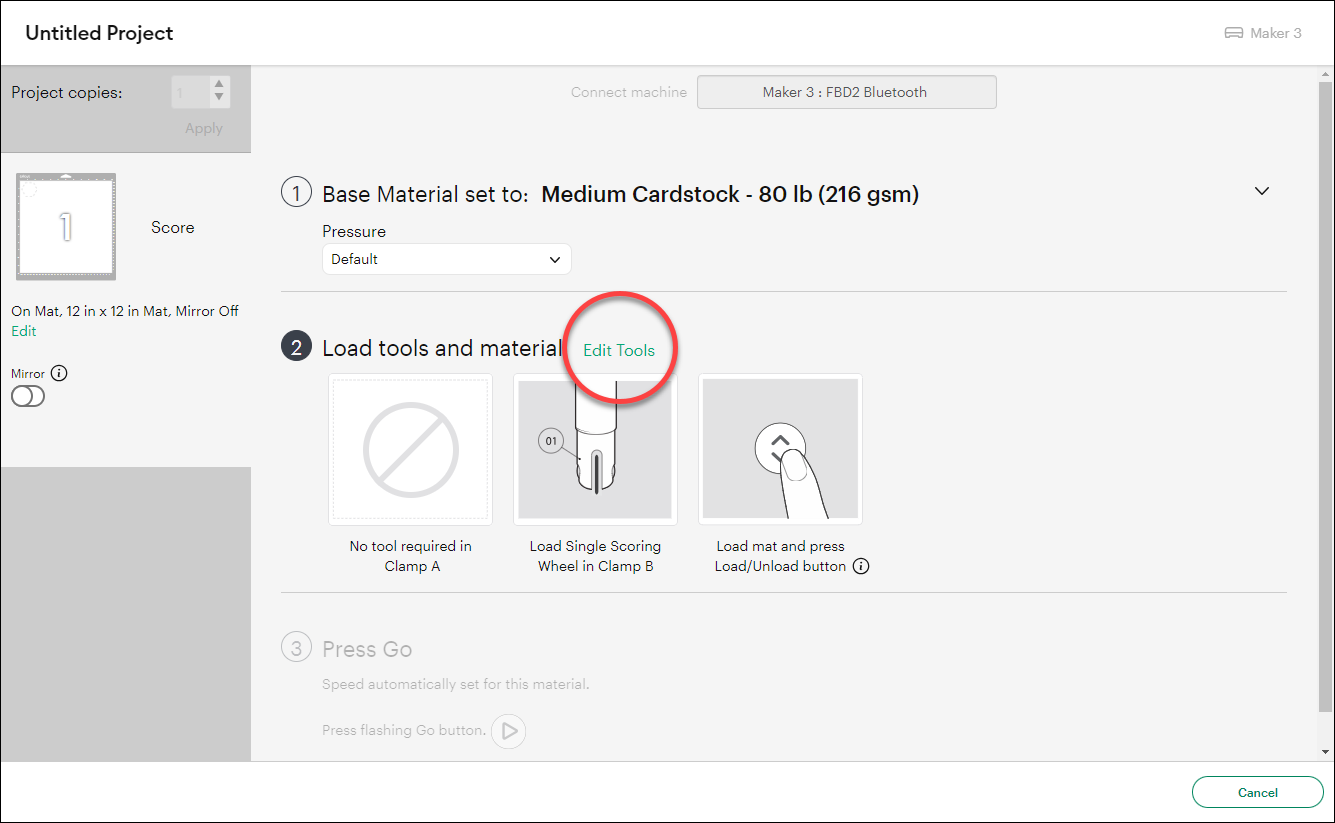Click the Project copies number field
This screenshot has width=1335, height=823.
pos(189,92)
